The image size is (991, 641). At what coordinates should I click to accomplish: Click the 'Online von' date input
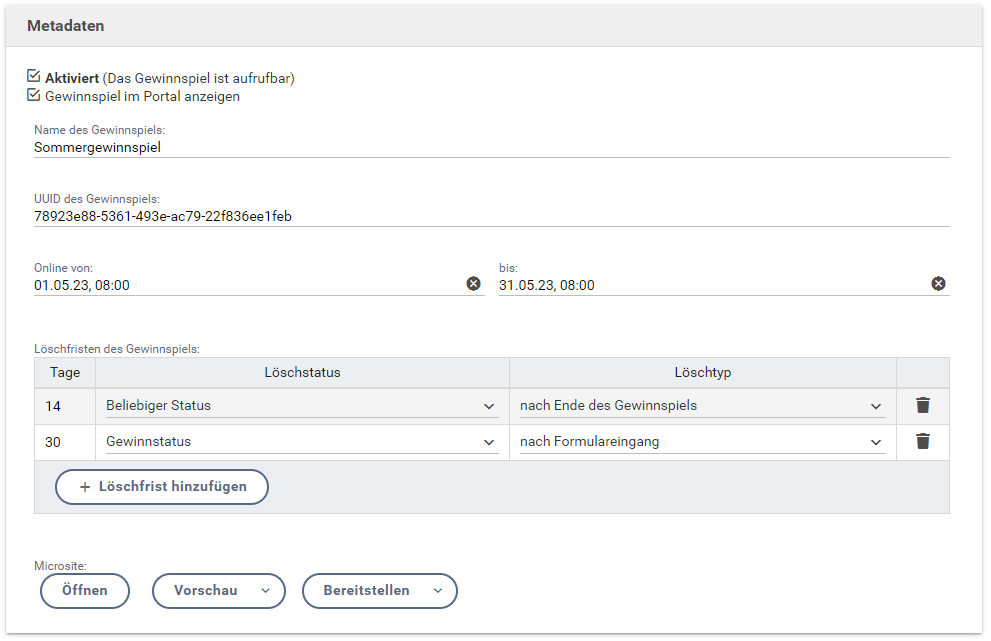pos(245,285)
